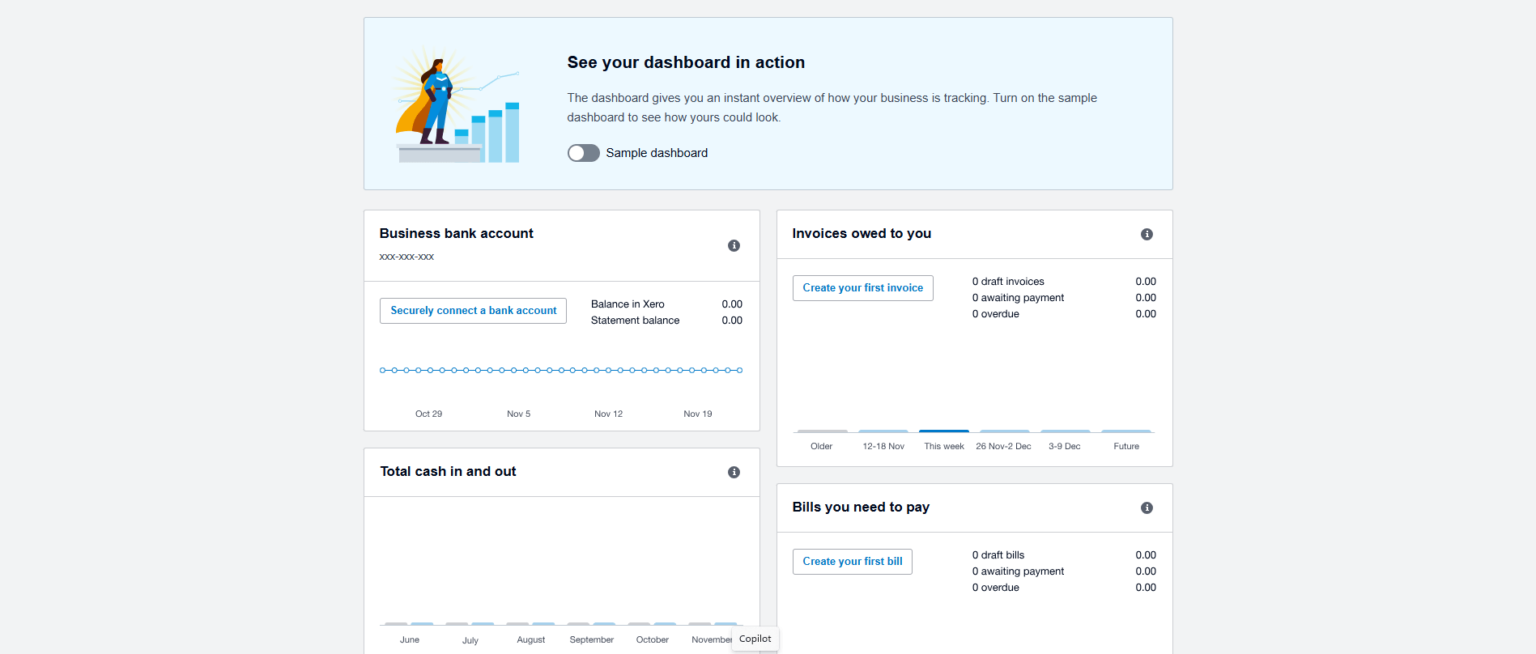
Task: Create your first invoice
Action: pos(862,288)
